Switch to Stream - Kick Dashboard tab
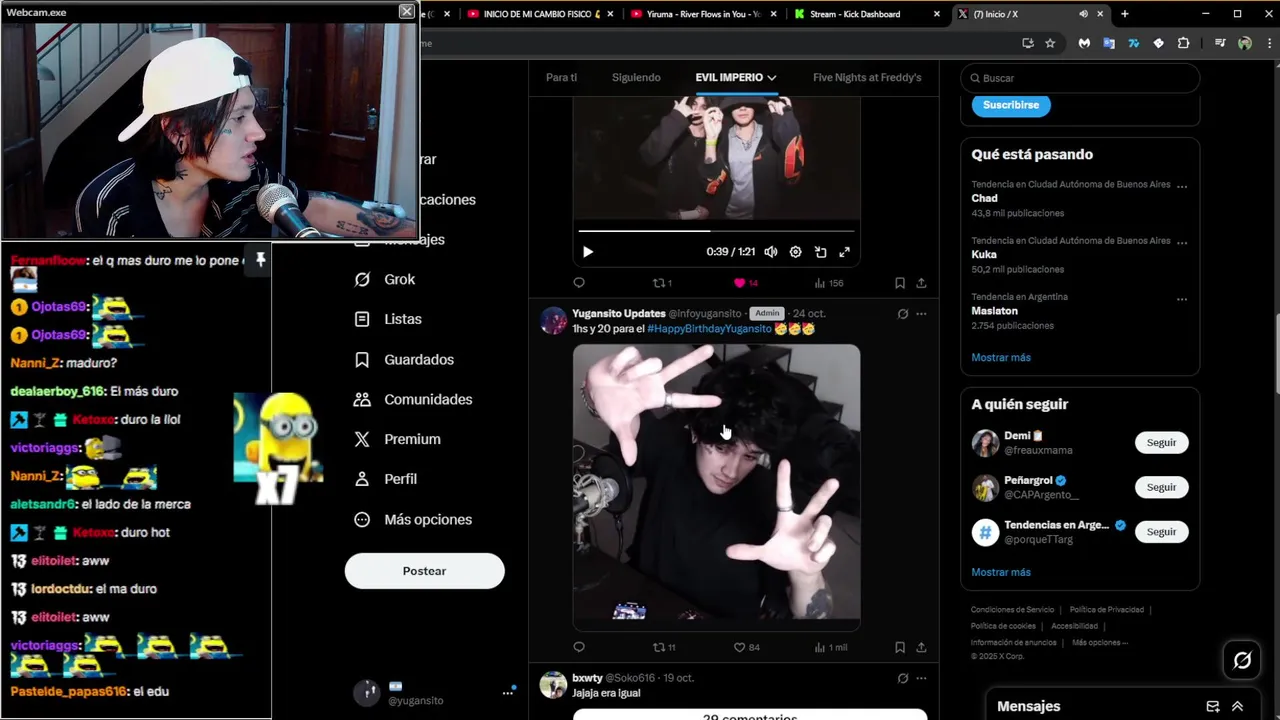 866,14
